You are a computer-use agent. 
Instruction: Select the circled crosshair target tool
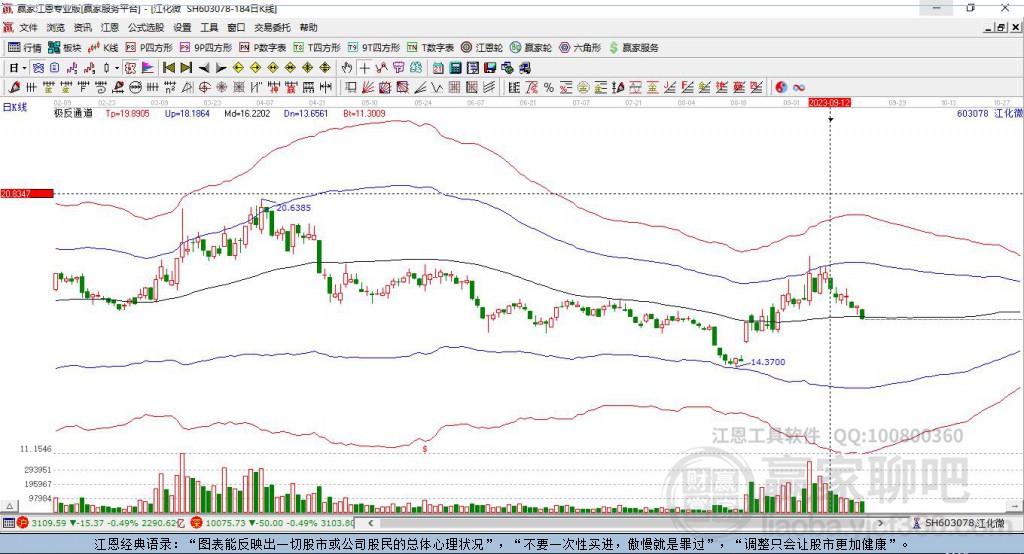pos(204,88)
